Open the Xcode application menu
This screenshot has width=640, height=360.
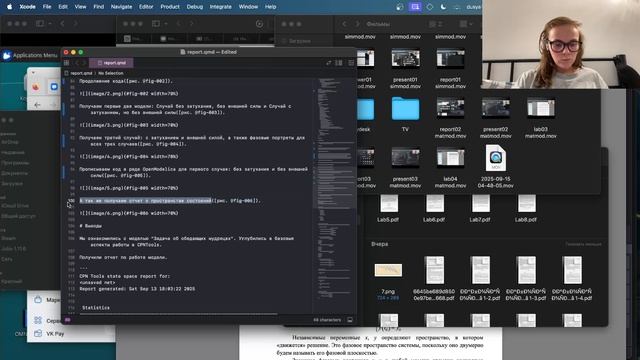(x=27, y=7)
